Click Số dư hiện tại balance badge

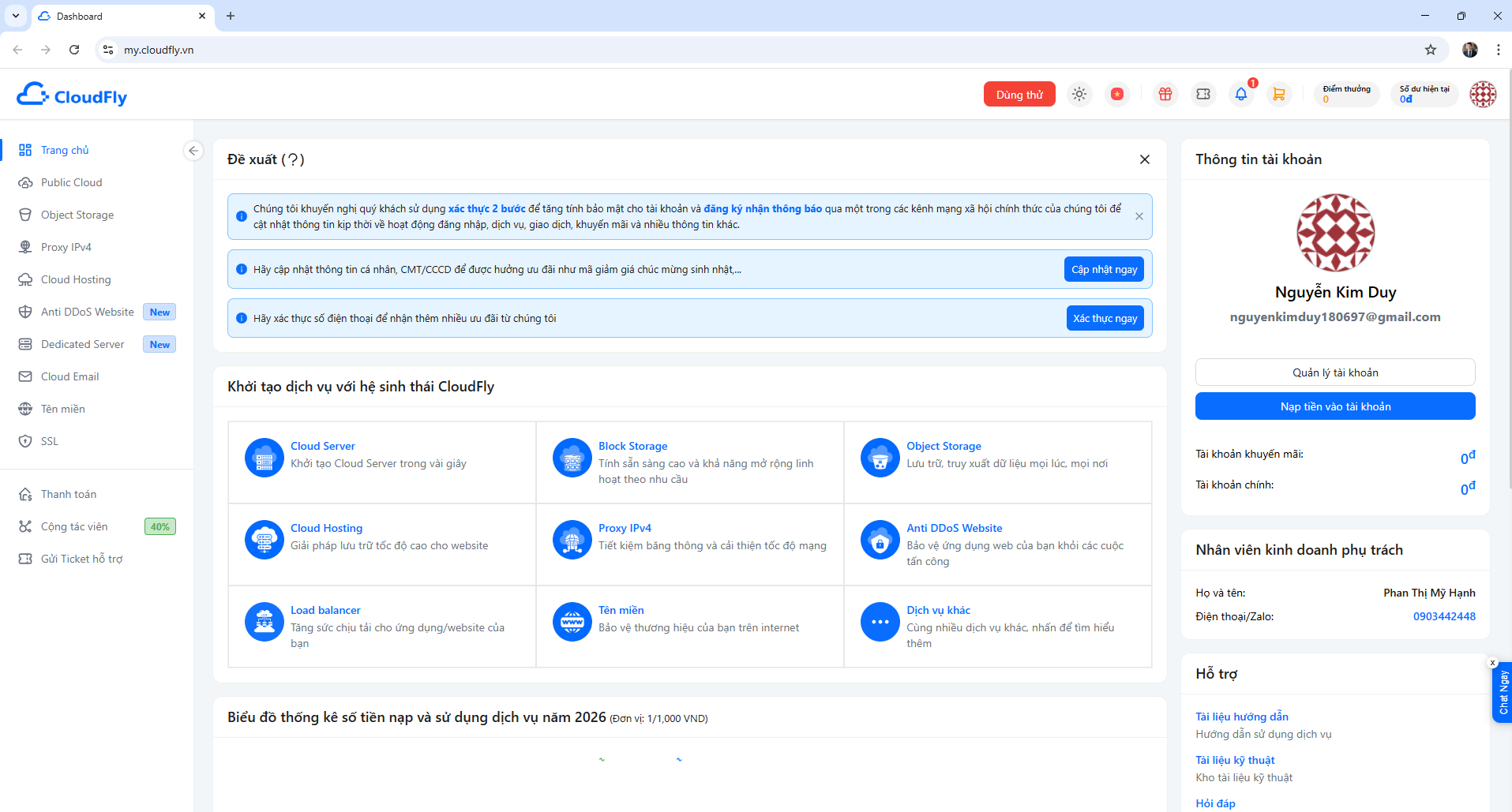[x=1424, y=94]
